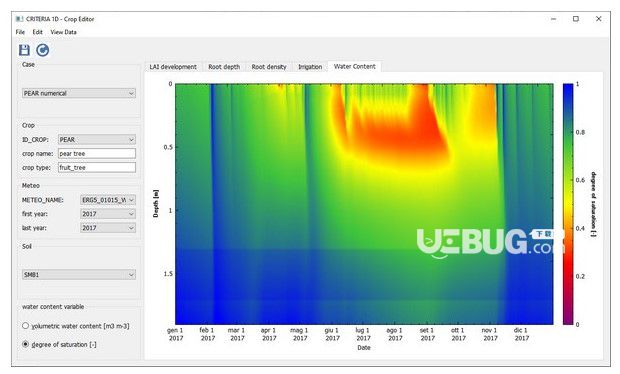Open the SMB1 soil dropdown
This screenshot has height=374, width=620.
pos(79,274)
